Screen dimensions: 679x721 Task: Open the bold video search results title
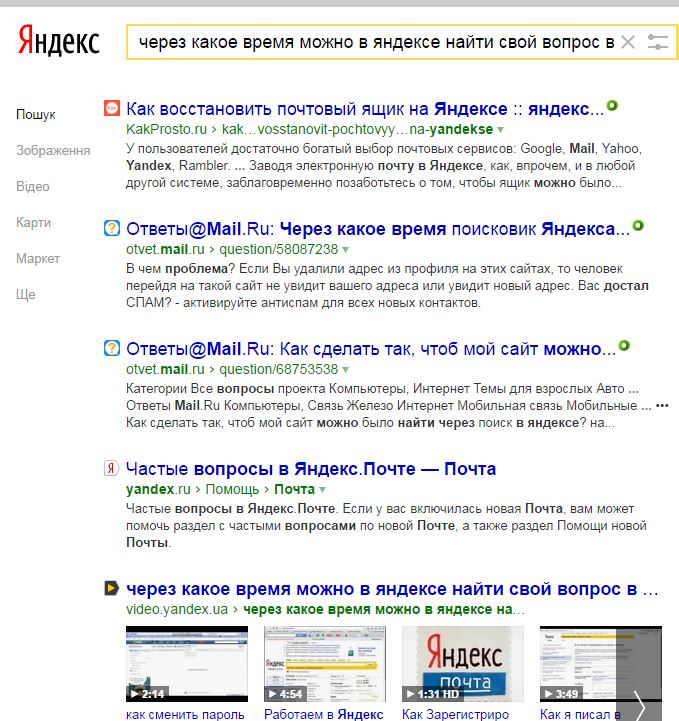[392, 589]
